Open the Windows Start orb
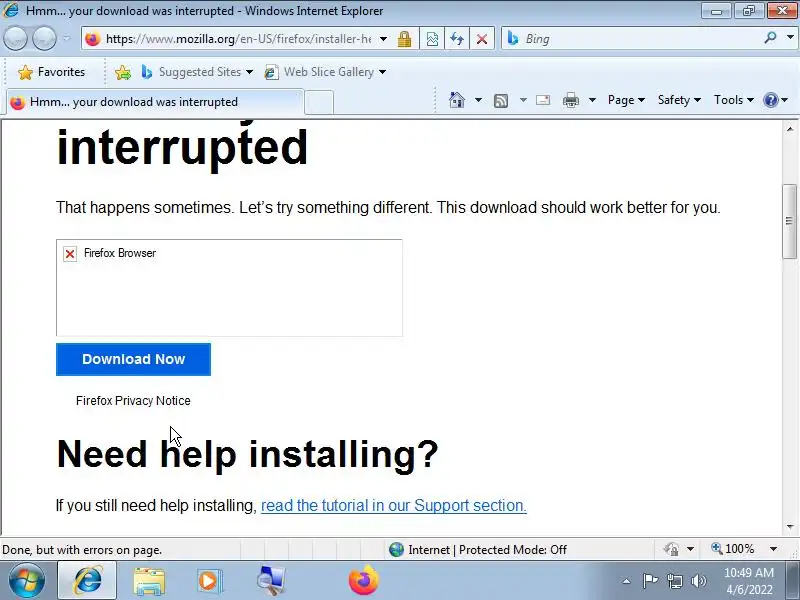 click(26, 580)
